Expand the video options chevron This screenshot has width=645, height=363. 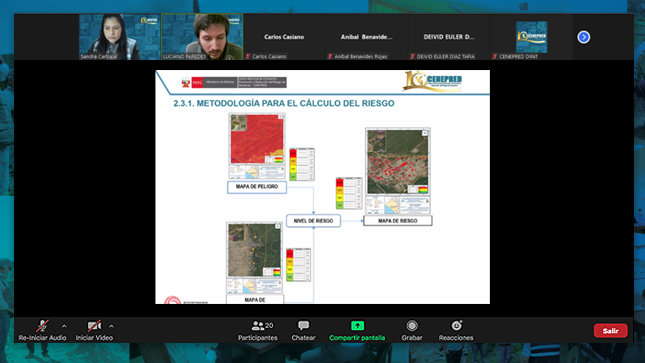(111, 326)
